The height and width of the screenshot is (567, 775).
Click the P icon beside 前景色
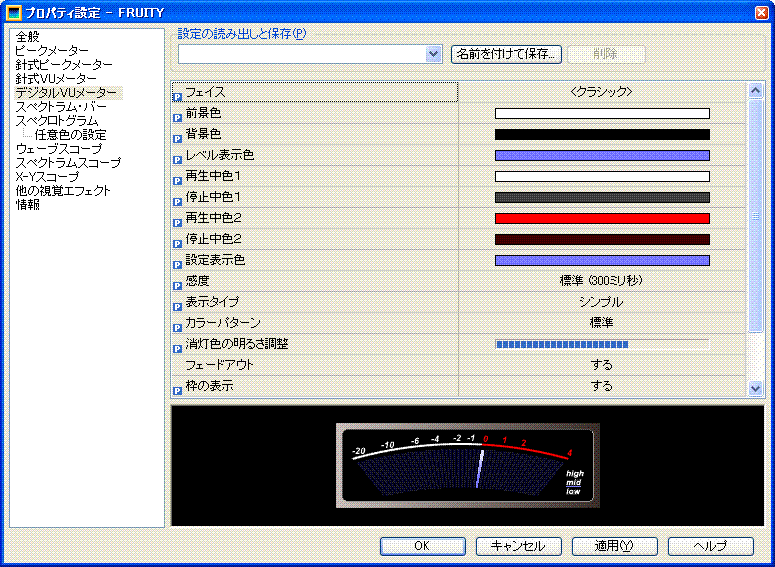[178, 118]
